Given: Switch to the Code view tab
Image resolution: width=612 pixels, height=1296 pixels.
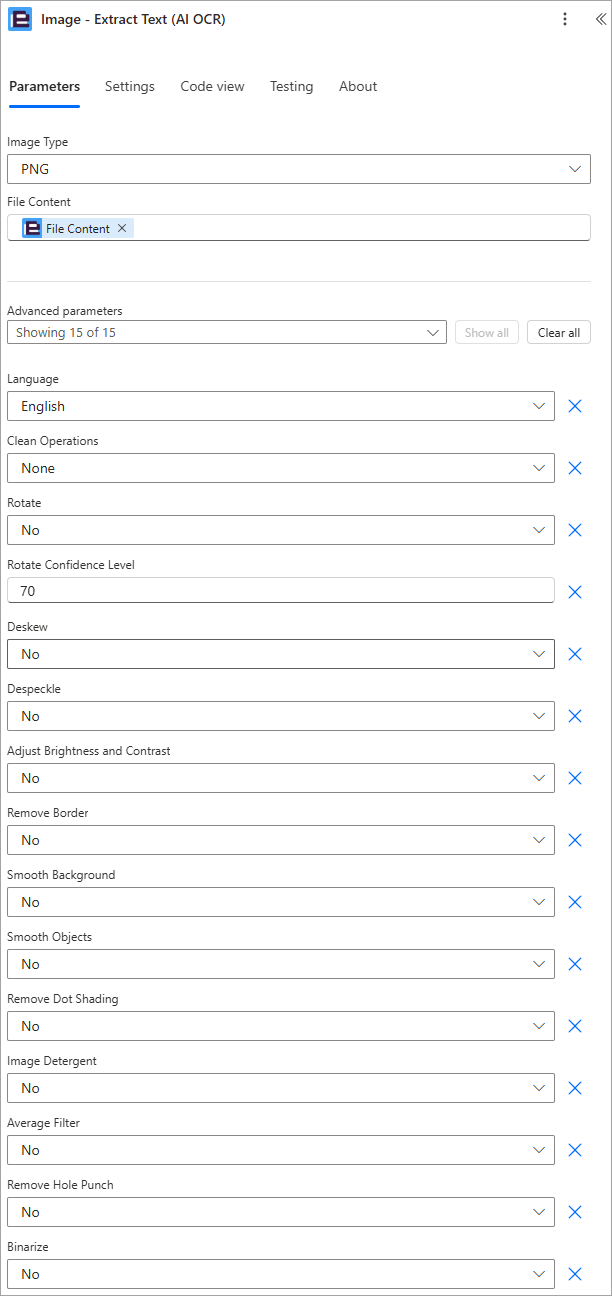Looking at the screenshot, I should [x=212, y=86].
